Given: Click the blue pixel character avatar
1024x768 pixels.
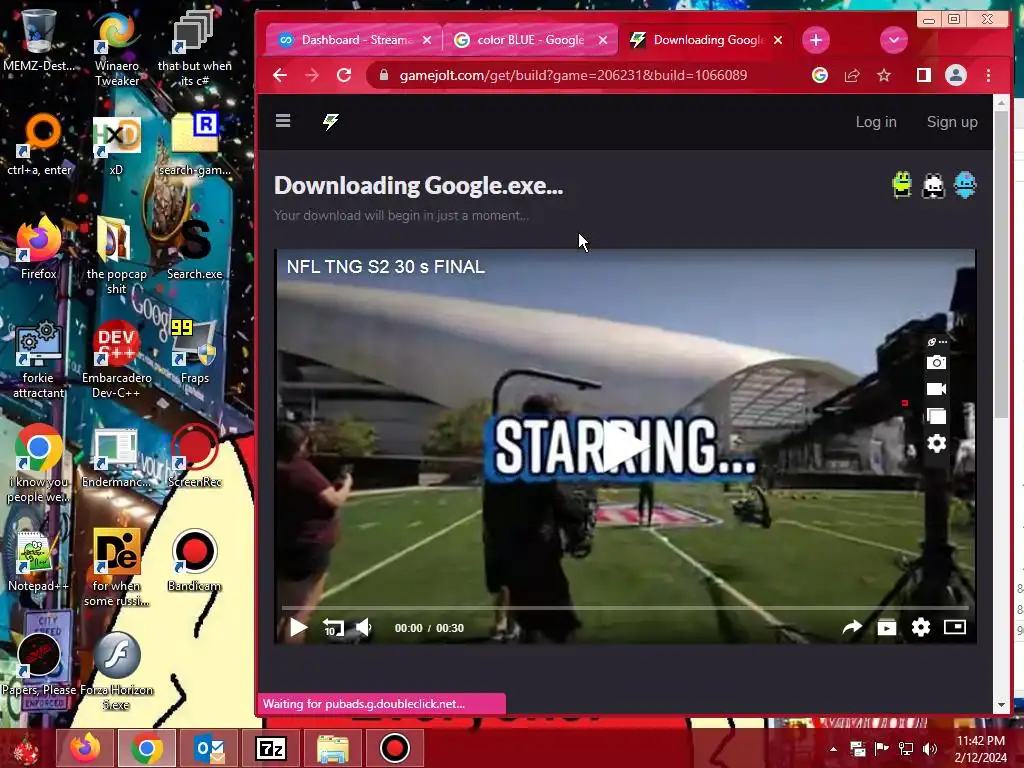Looking at the screenshot, I should 965,185.
